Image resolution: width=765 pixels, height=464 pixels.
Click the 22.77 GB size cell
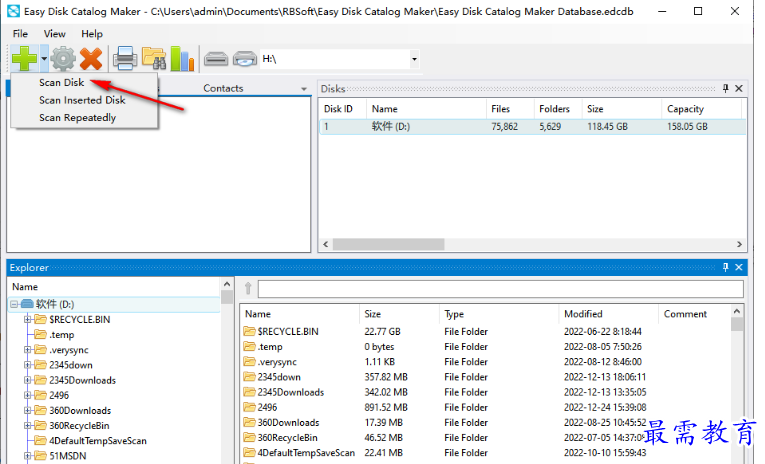tap(382, 332)
